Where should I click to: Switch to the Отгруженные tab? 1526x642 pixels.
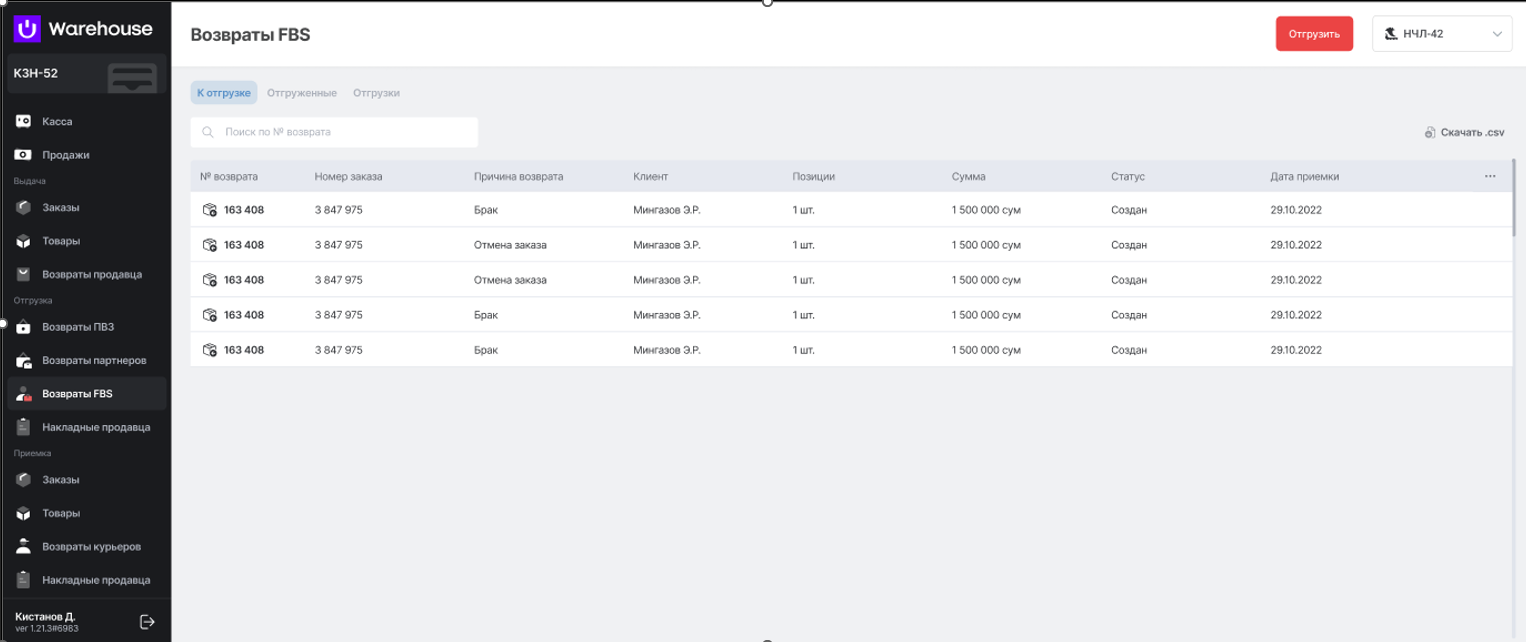point(301,93)
